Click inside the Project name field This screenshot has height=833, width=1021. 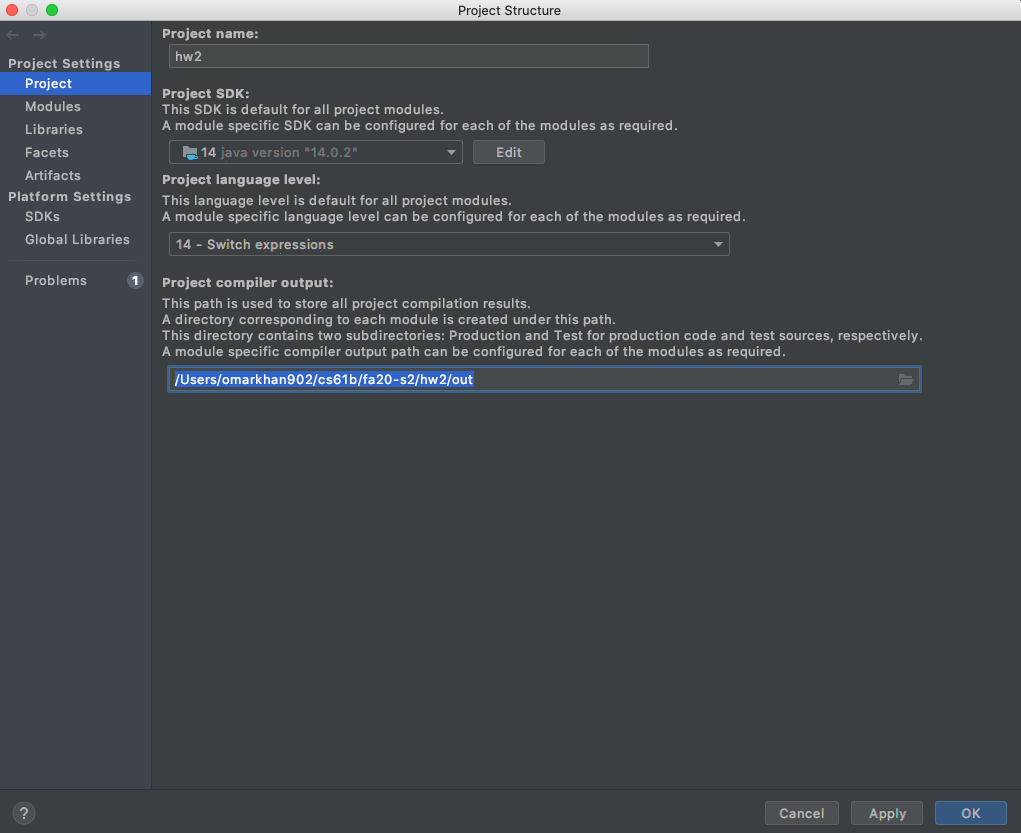pos(408,56)
